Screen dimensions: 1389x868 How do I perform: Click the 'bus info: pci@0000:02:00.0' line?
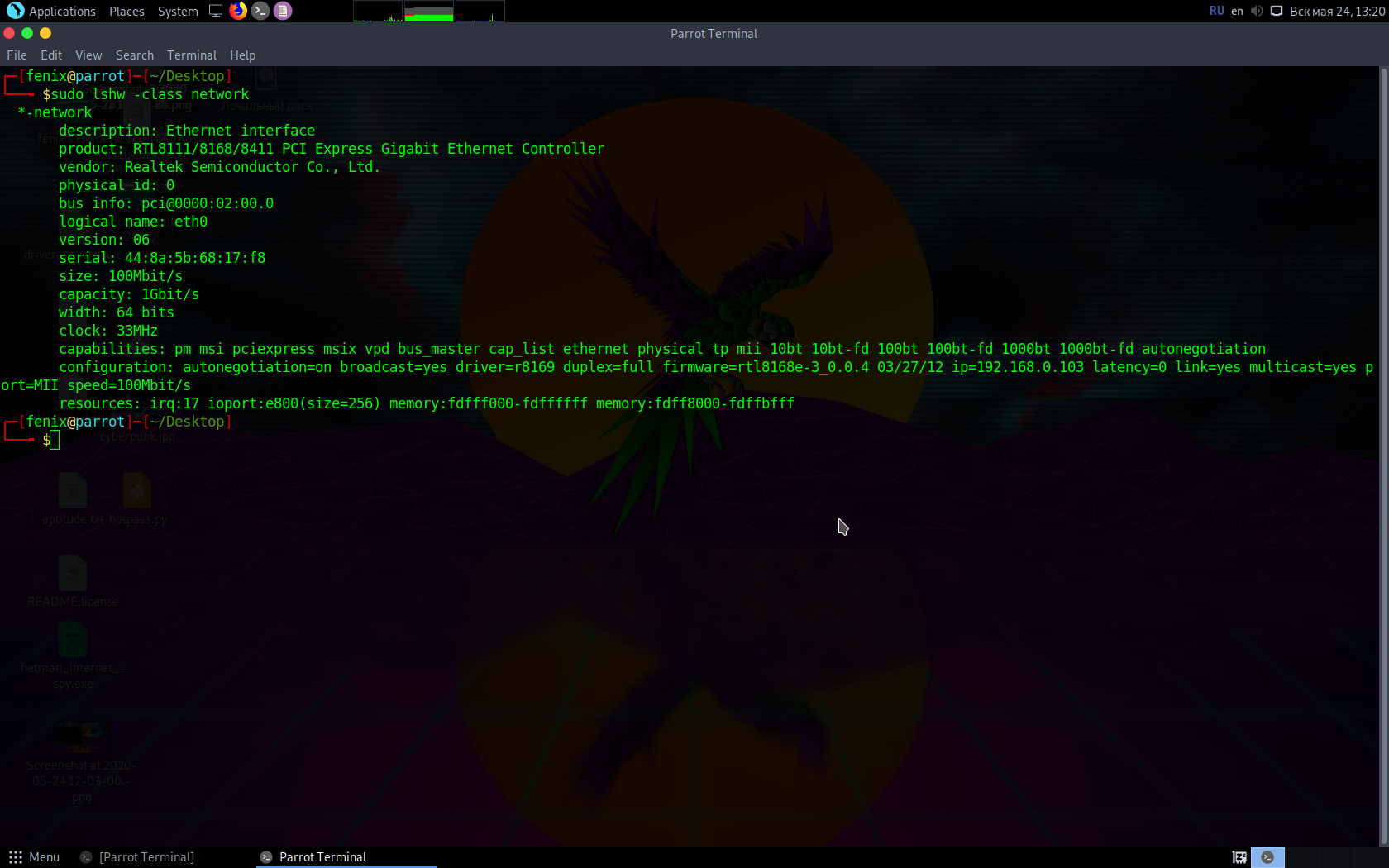click(x=166, y=203)
